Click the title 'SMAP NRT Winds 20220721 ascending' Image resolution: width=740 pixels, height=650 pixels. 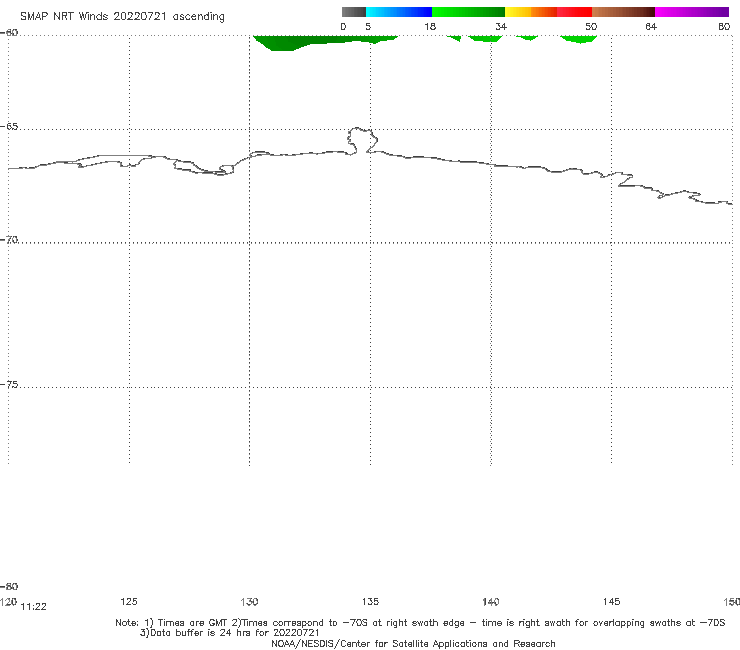(122, 17)
